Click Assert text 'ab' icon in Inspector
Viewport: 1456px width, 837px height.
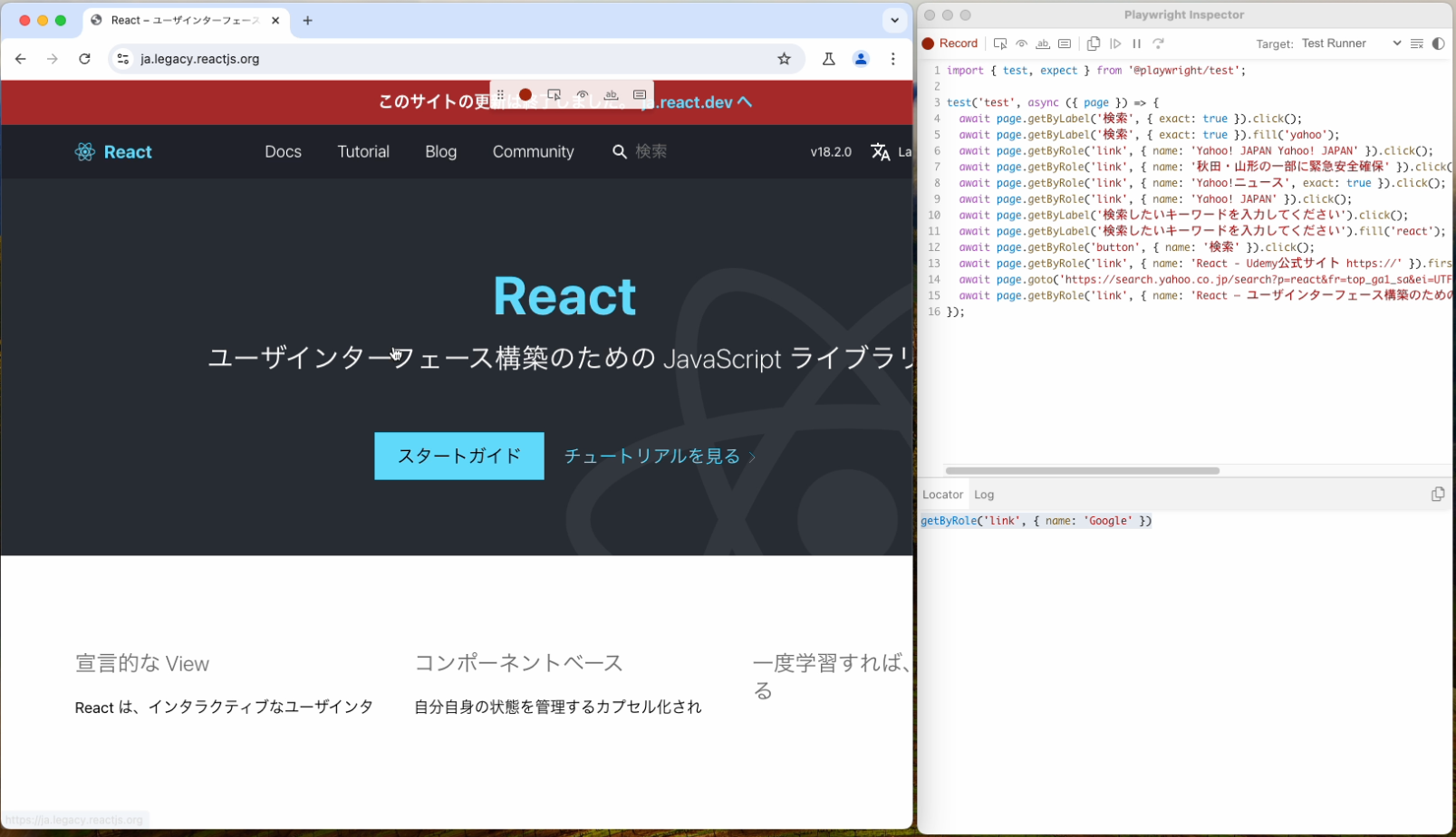click(1043, 43)
